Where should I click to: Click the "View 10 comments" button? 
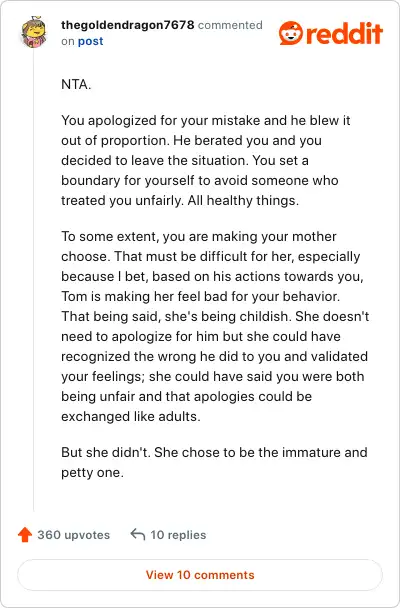(200, 575)
